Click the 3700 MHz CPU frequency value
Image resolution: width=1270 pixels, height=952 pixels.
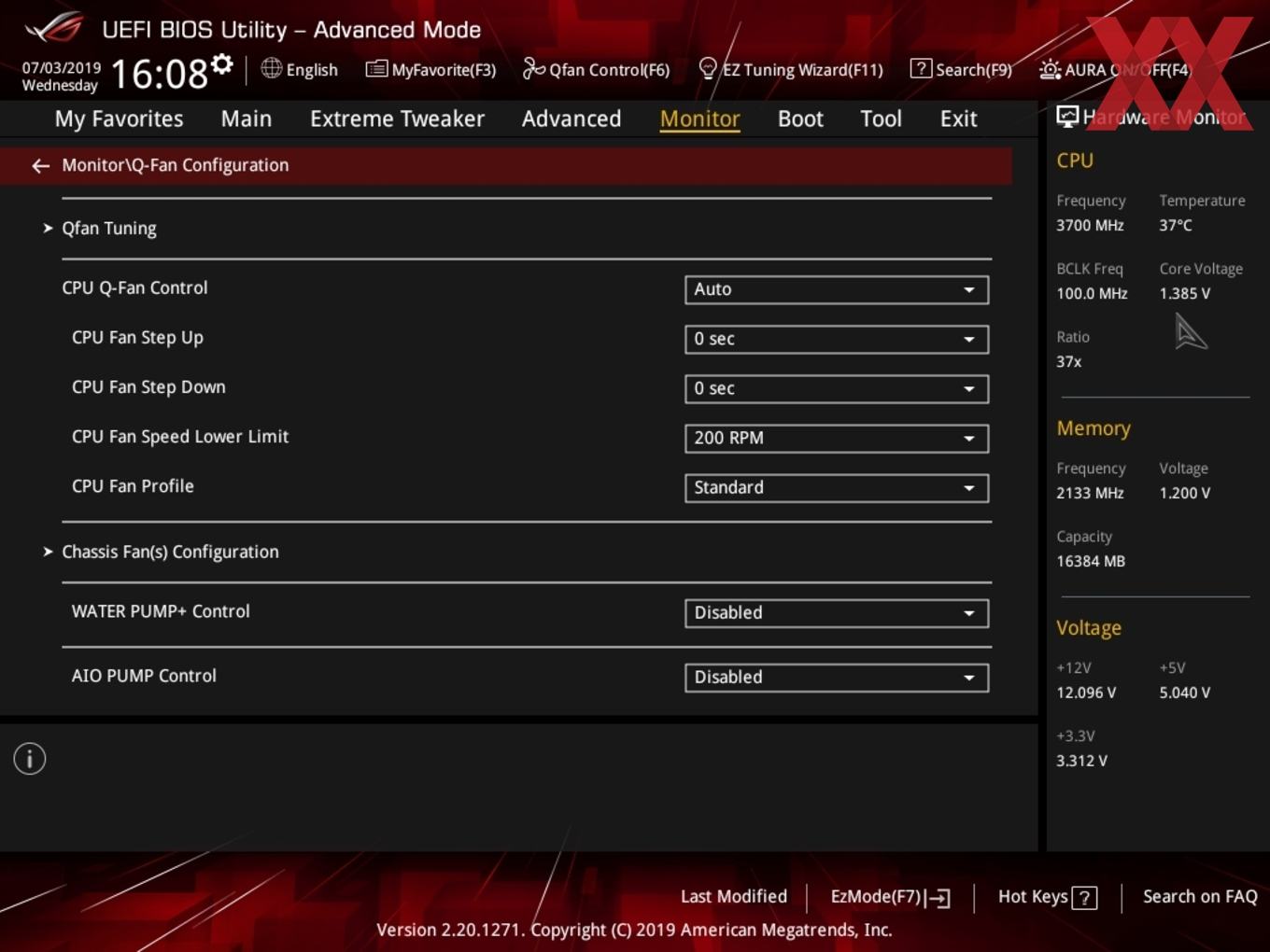pyautogui.click(x=1090, y=225)
